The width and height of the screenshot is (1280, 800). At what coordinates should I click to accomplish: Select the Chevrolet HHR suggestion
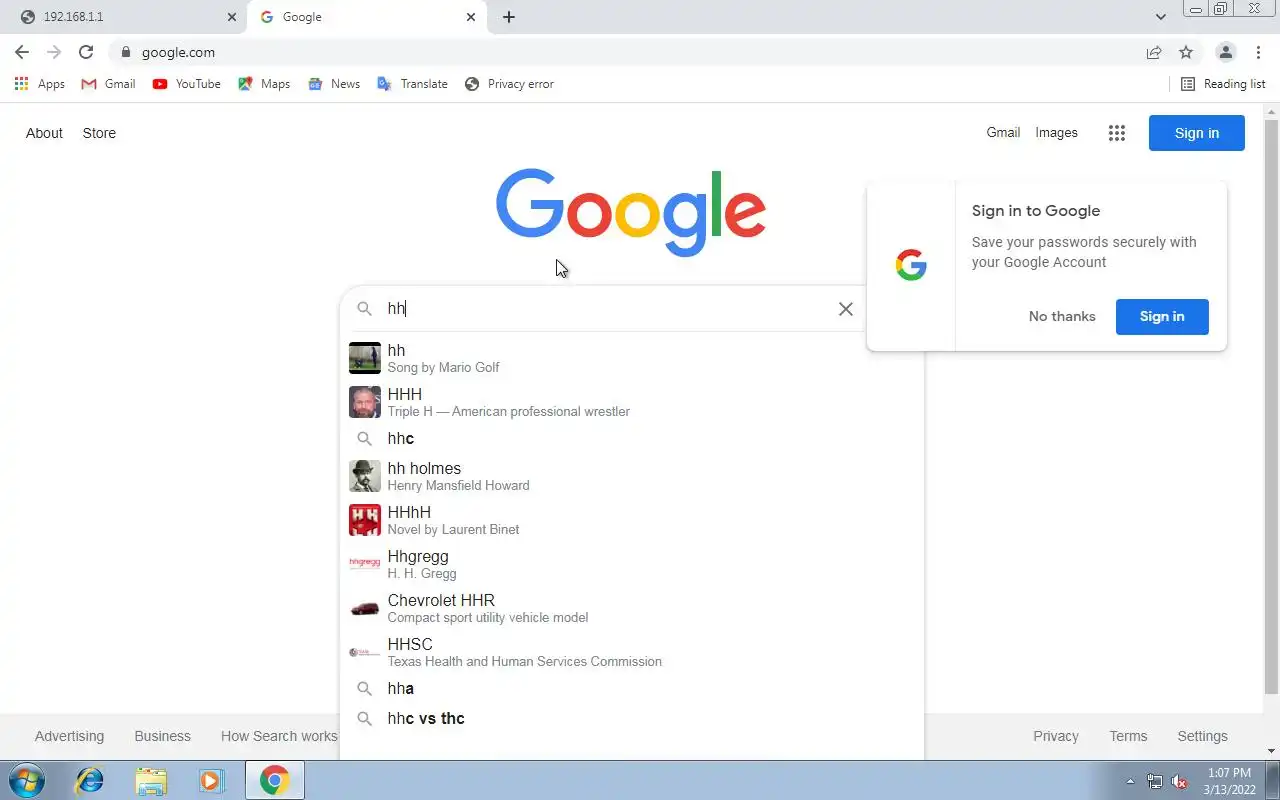(632, 608)
